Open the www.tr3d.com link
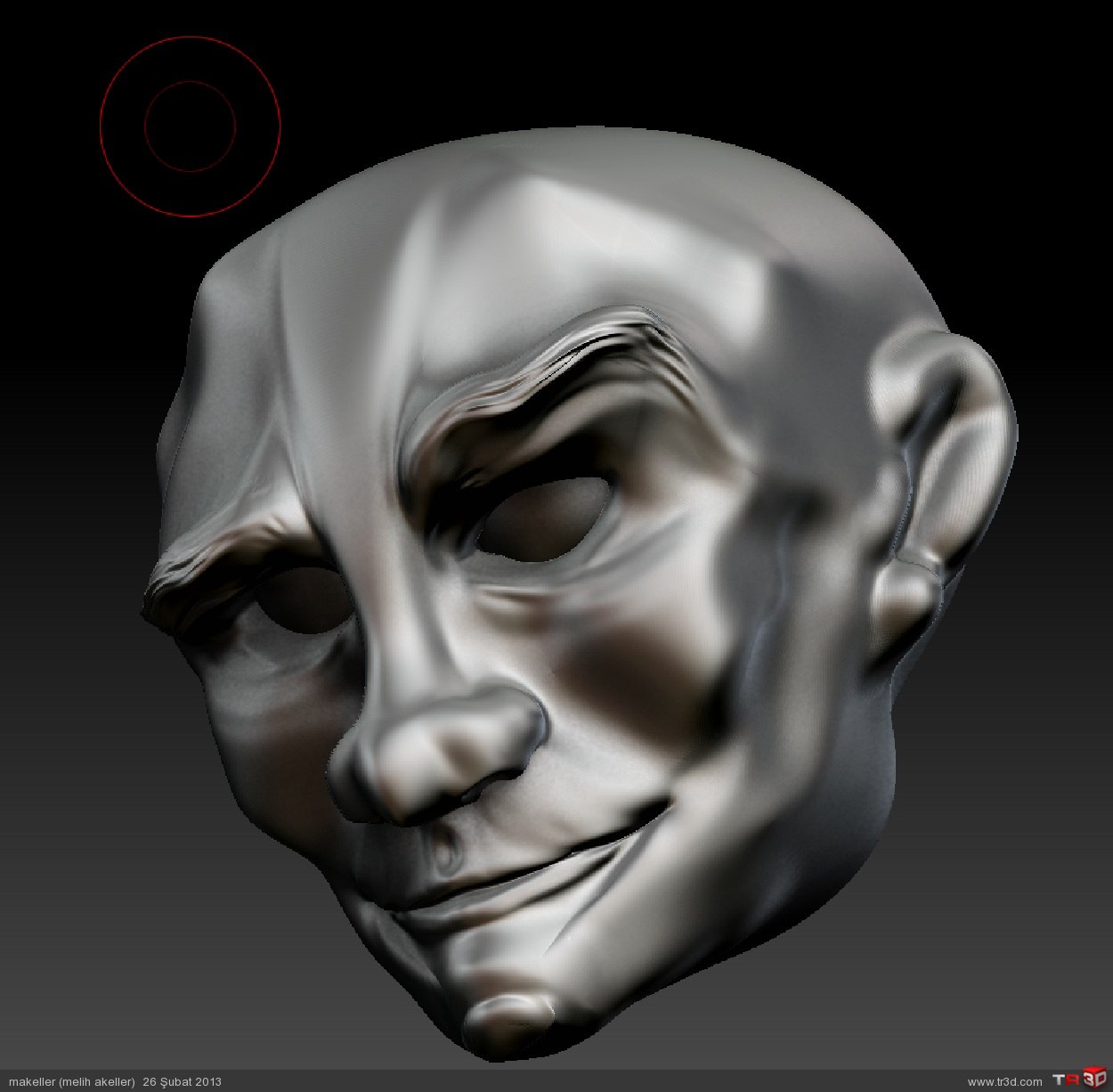Viewport: 1113px width, 1092px height. click(1004, 1081)
